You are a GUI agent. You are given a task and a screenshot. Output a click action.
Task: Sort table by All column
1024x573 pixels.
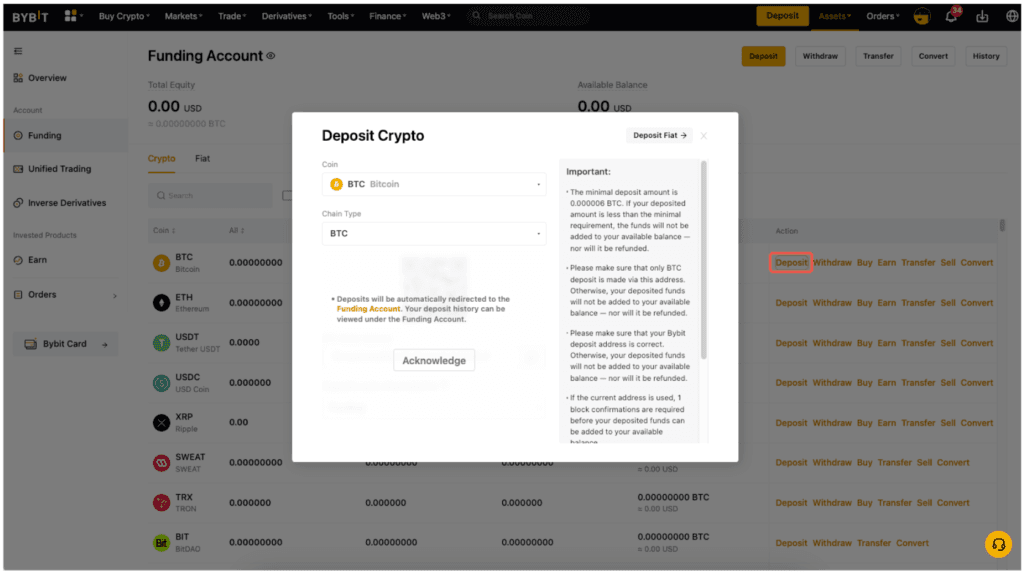point(236,231)
